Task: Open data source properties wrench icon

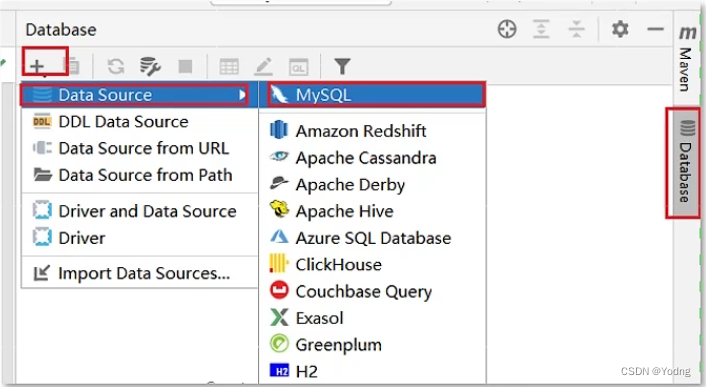Action: tap(150, 67)
